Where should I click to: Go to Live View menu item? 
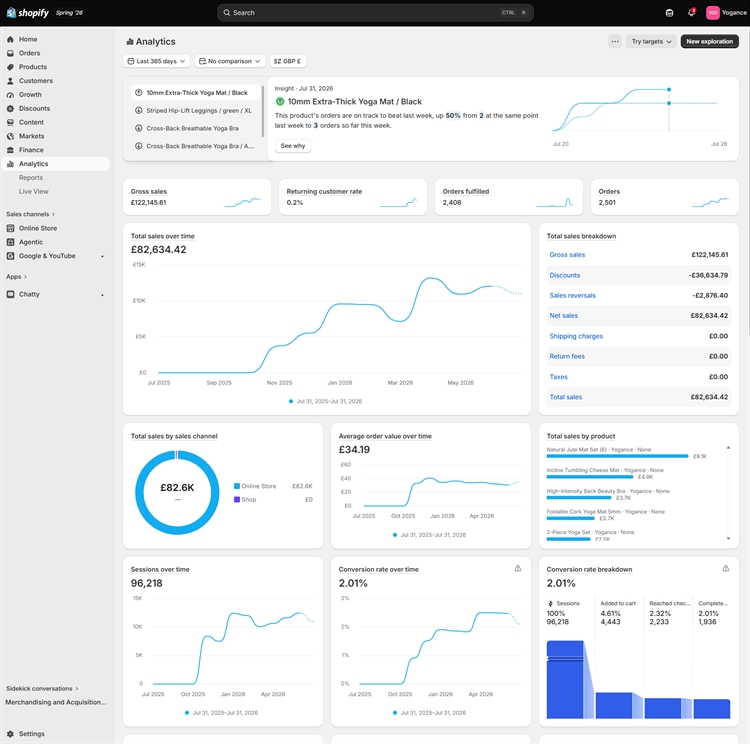33,191
